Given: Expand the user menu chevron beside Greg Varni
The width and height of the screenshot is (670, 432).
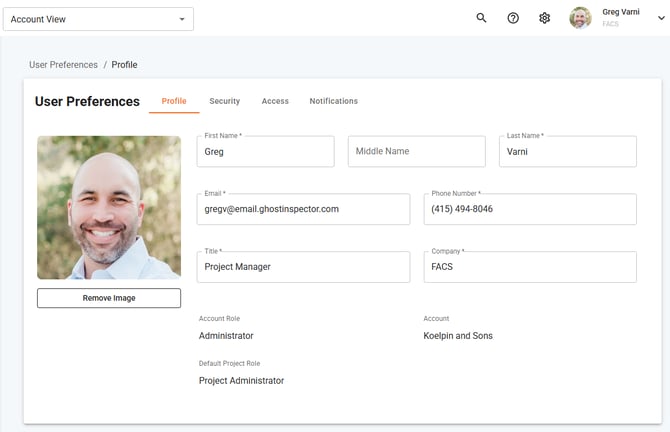Looking at the screenshot, I should [661, 18].
